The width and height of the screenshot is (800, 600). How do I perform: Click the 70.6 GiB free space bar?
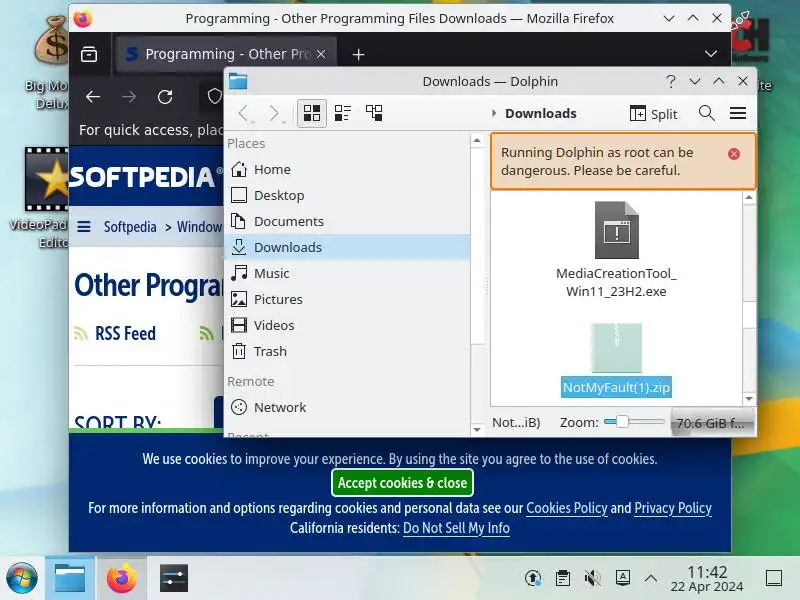tap(712, 423)
